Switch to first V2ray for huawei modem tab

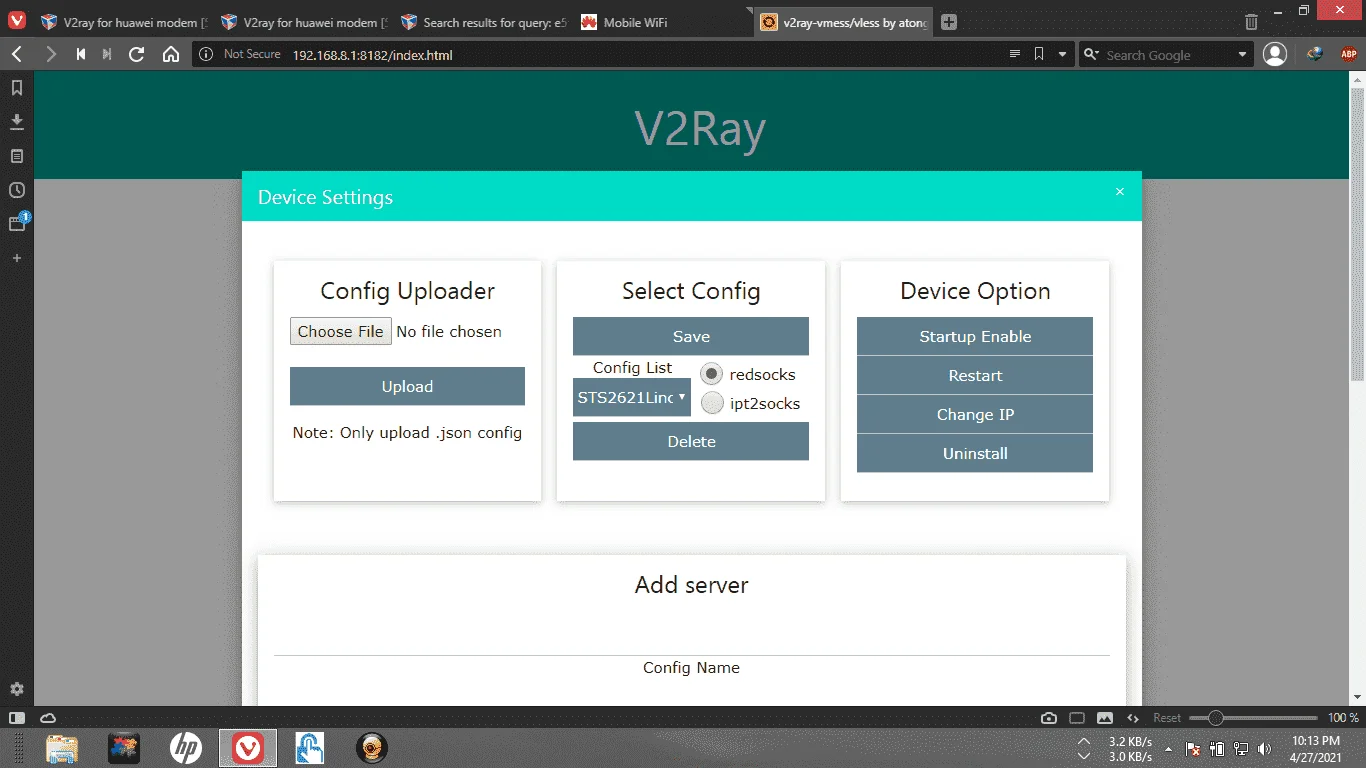[x=123, y=22]
